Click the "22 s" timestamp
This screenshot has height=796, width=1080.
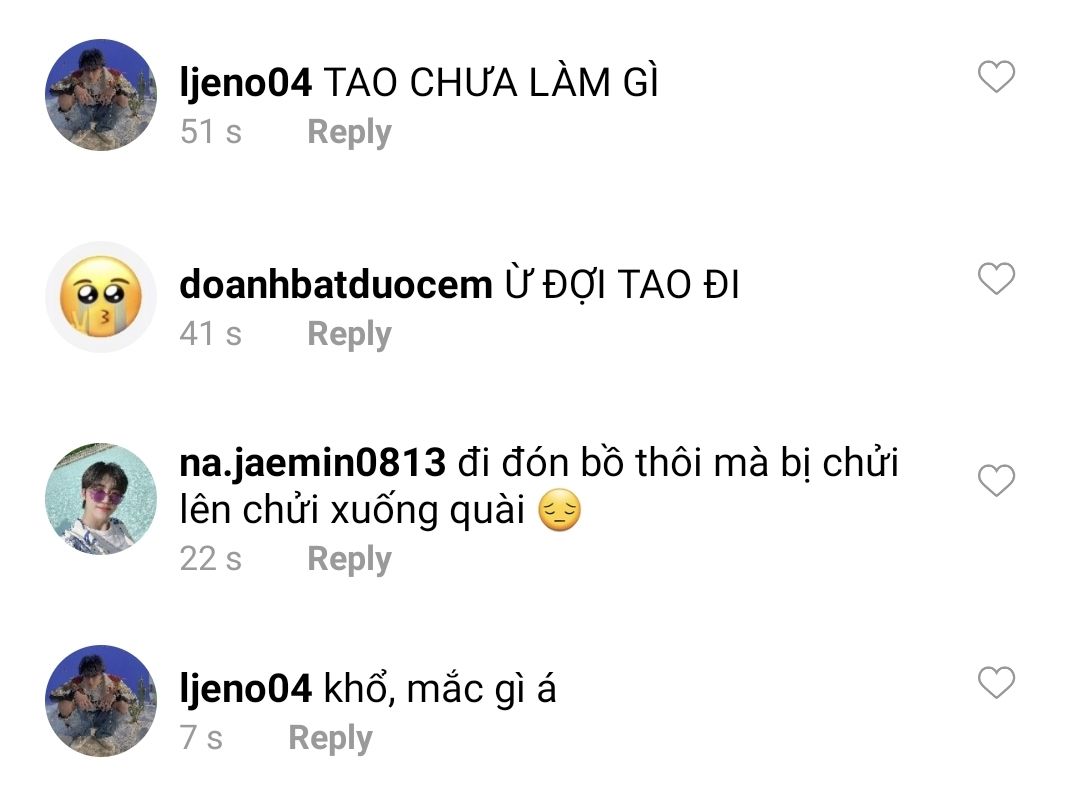[x=211, y=558]
